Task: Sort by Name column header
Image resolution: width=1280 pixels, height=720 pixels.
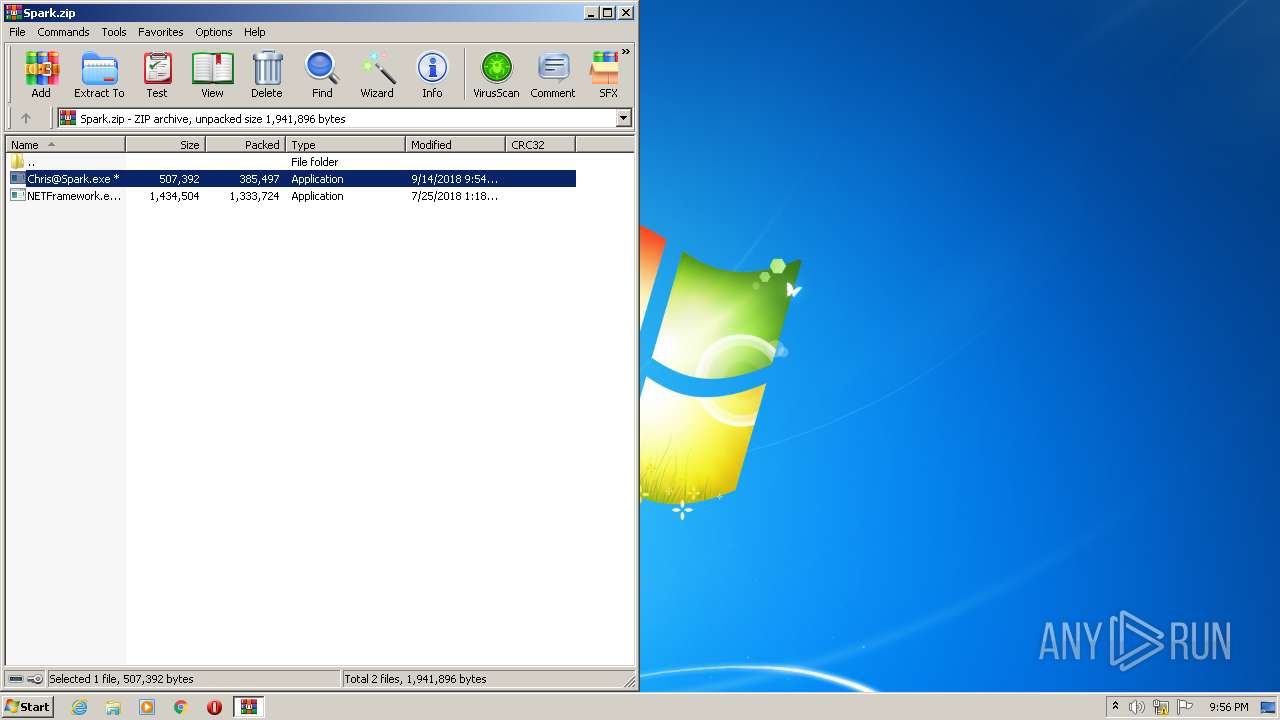Action: pyautogui.click(x=66, y=145)
